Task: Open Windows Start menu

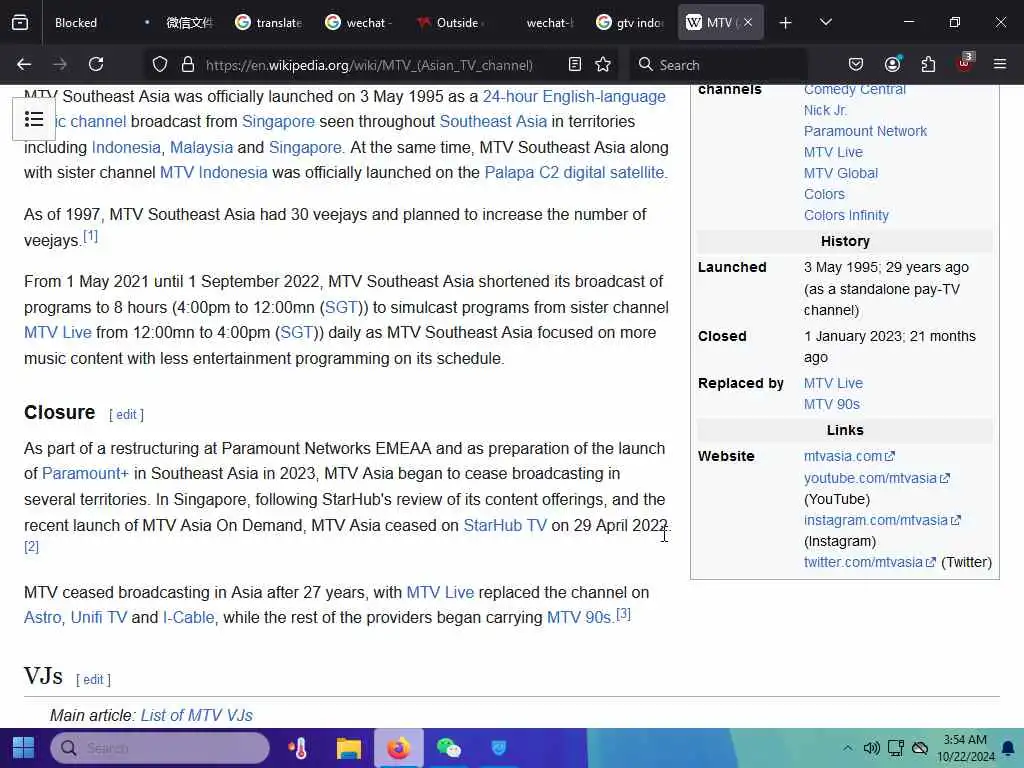Action: 24,748
